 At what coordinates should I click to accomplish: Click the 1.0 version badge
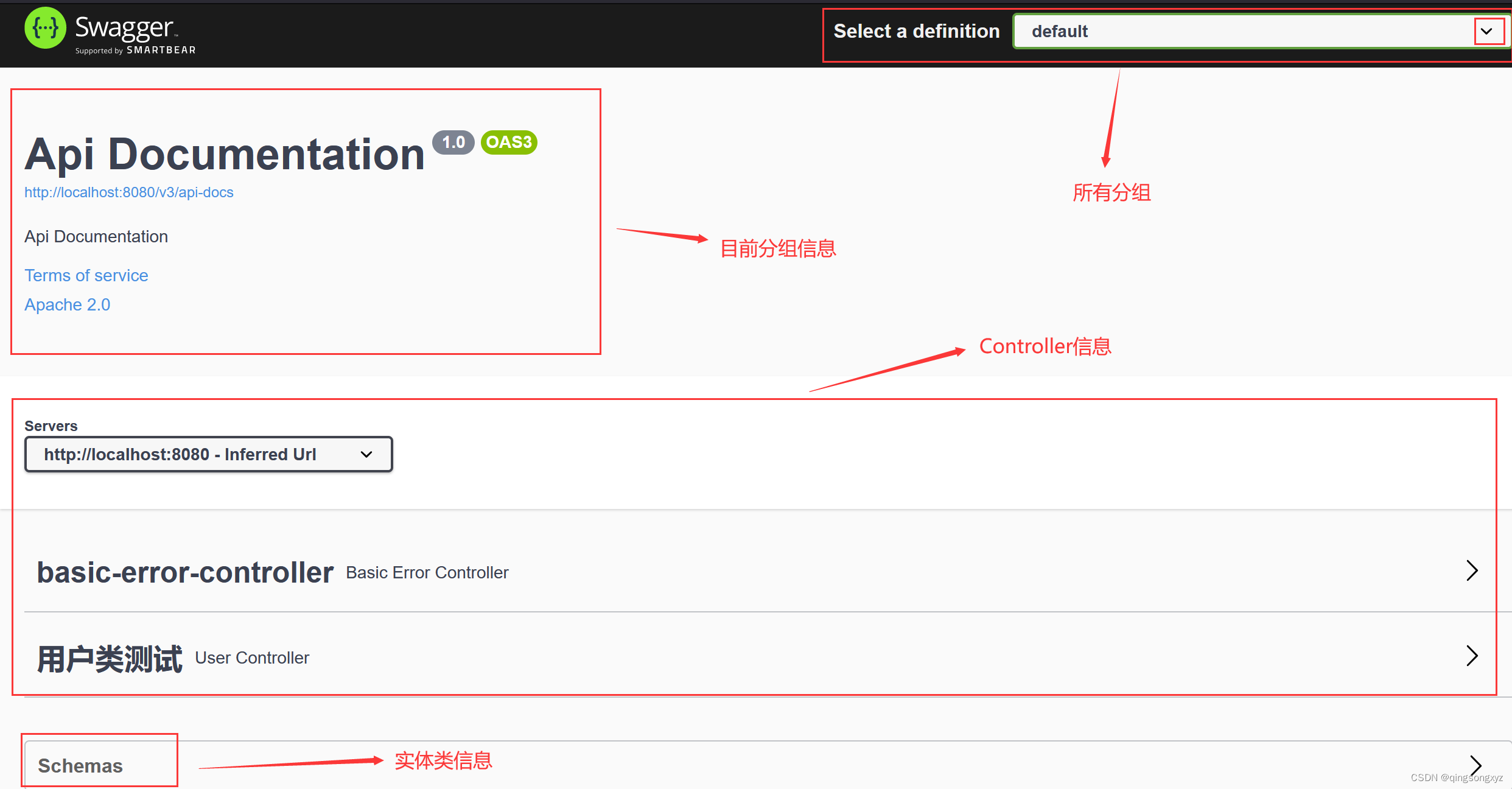453,142
